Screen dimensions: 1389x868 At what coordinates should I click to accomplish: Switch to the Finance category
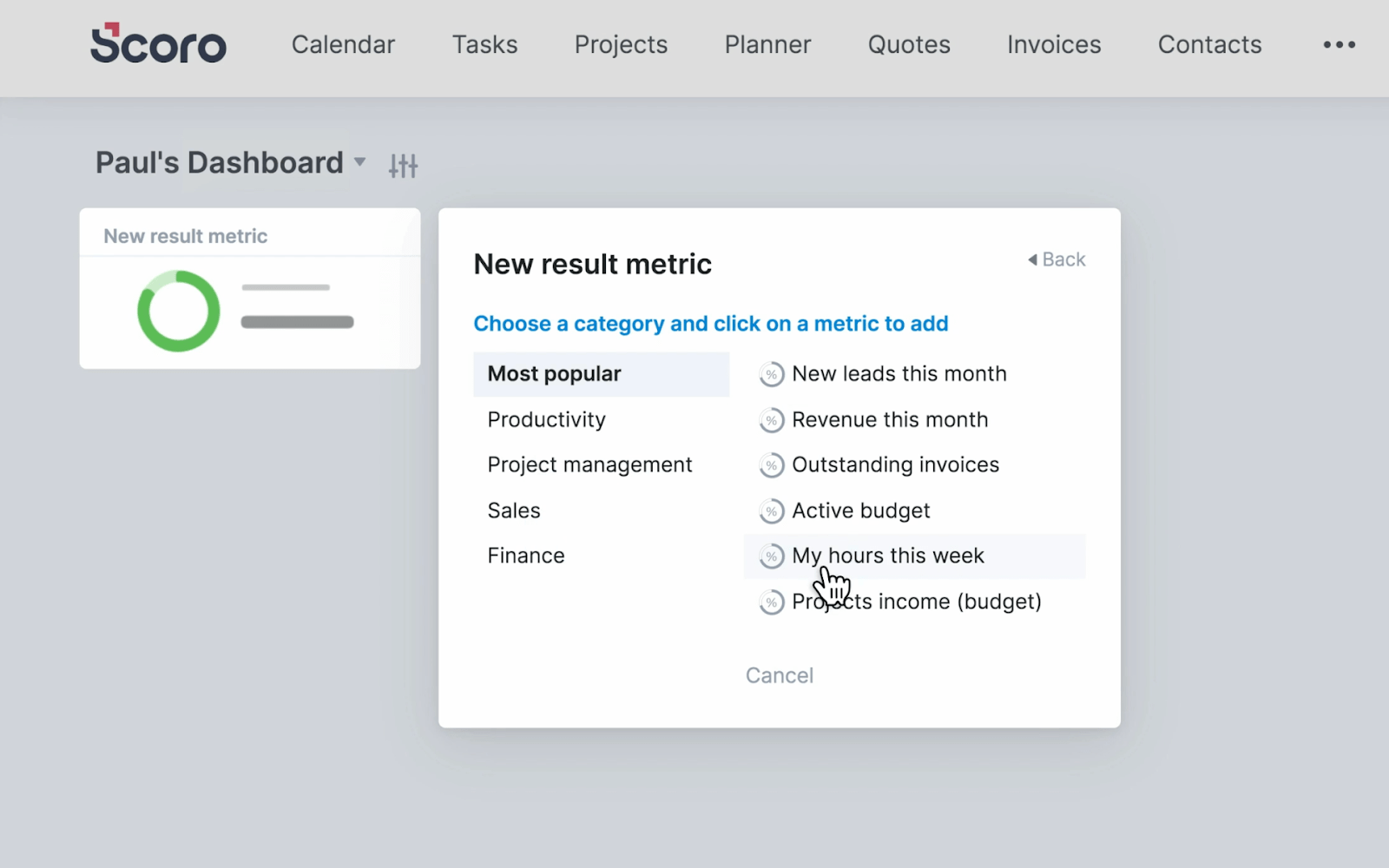[601, 556]
